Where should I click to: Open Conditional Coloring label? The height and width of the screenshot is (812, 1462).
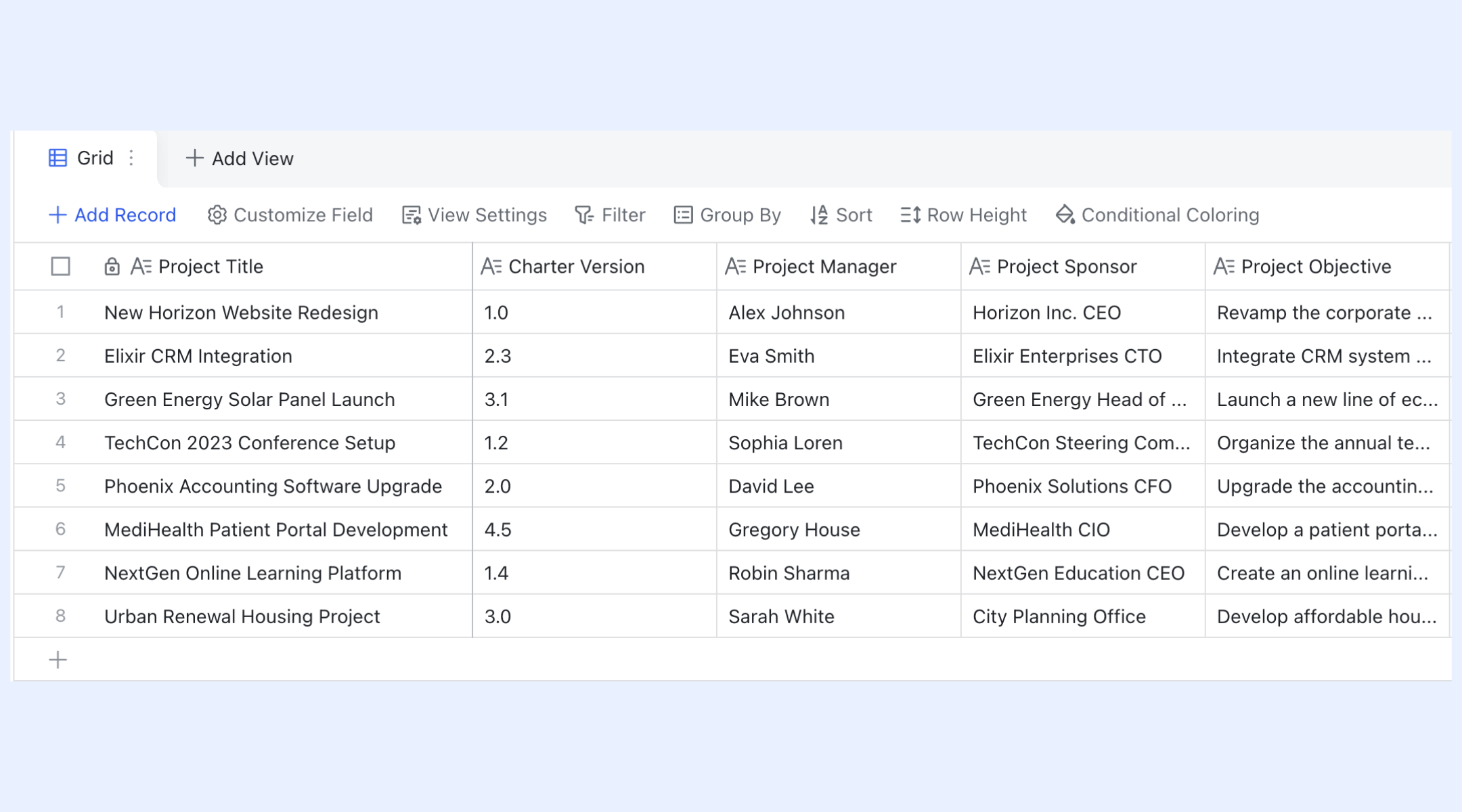click(x=1170, y=215)
